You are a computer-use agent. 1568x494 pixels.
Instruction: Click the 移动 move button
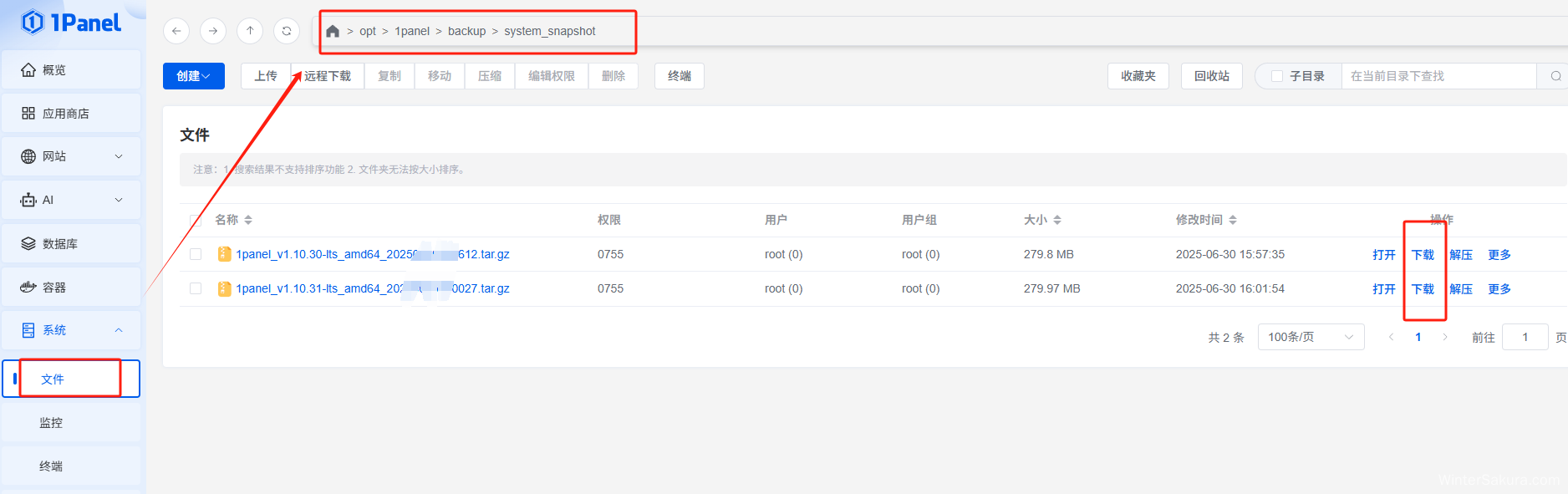[440, 76]
